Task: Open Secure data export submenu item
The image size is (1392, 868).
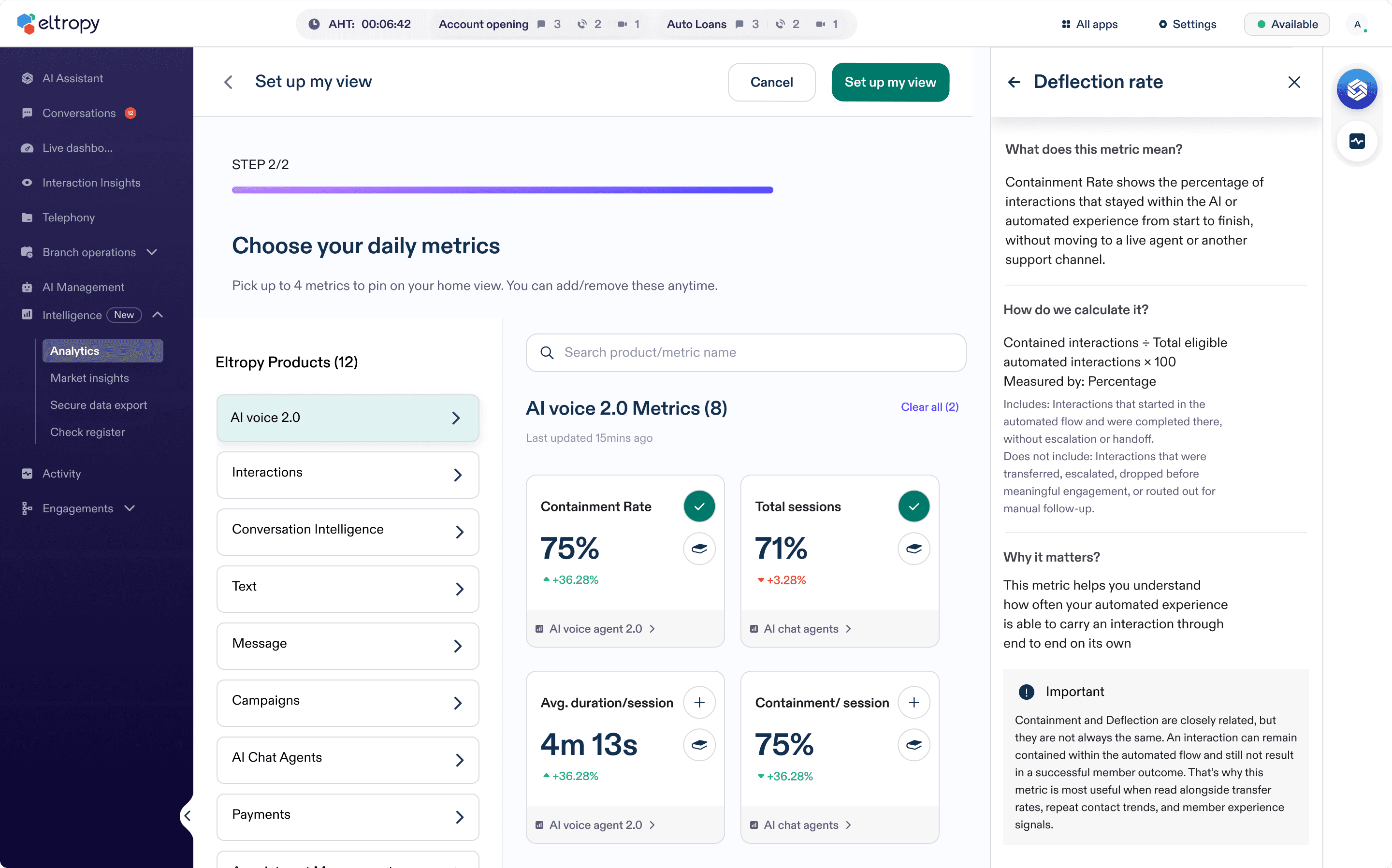Action: click(x=99, y=405)
